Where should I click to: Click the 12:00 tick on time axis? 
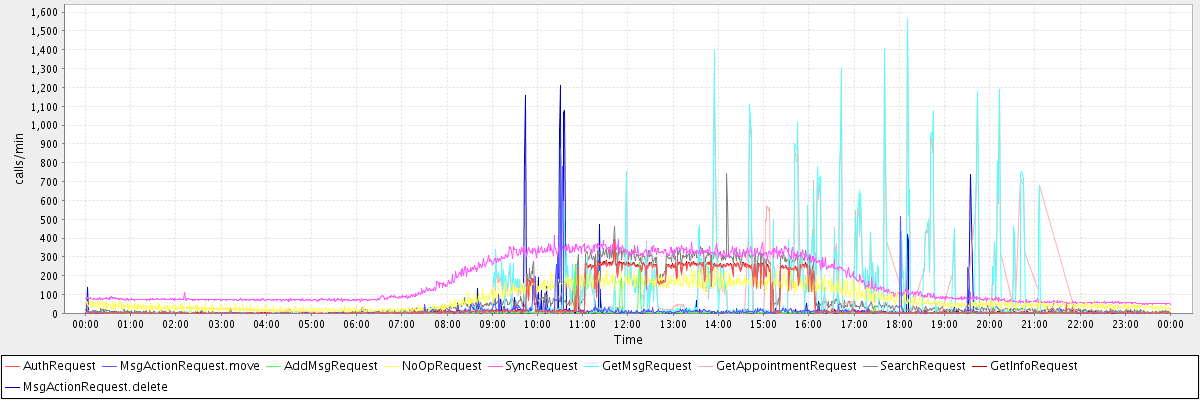[628, 325]
